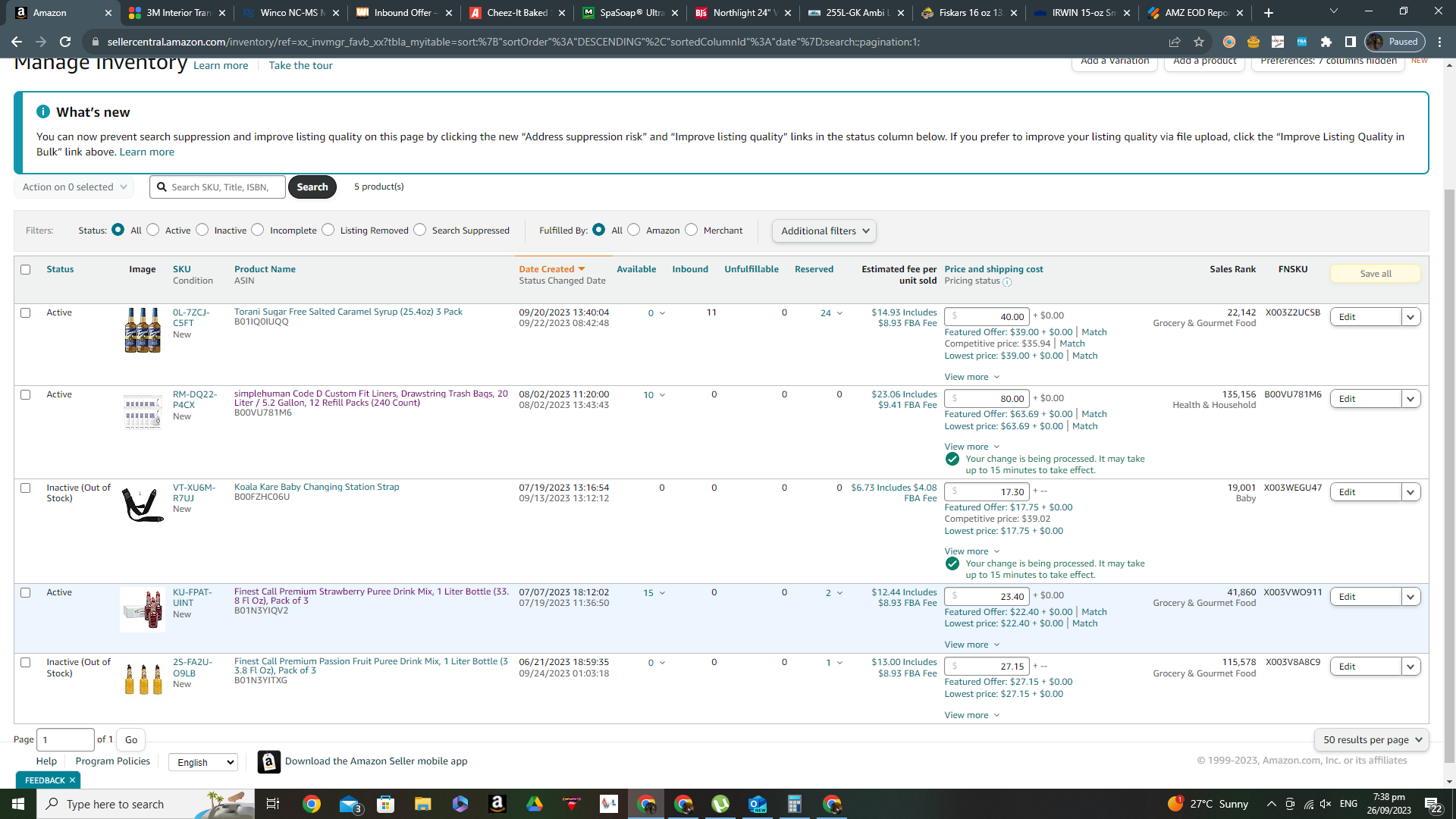Screen dimensions: 1456x819
Task: Open the Take the tour link
Action: point(300,65)
